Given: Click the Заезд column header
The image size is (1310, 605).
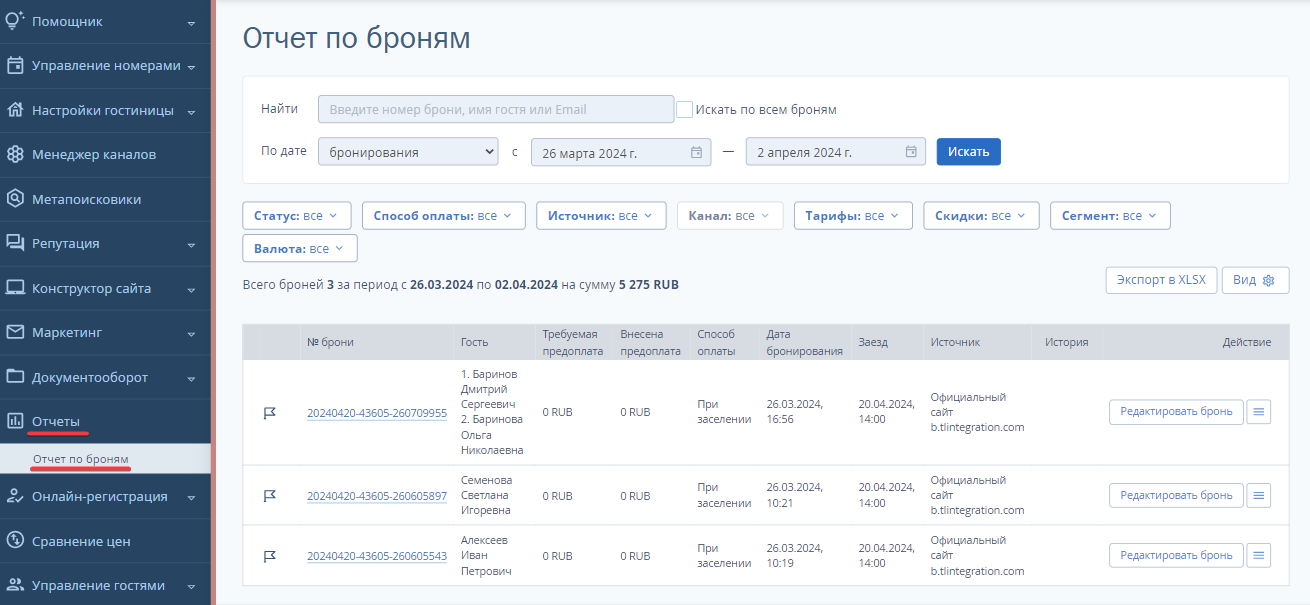Looking at the screenshot, I should [873, 342].
